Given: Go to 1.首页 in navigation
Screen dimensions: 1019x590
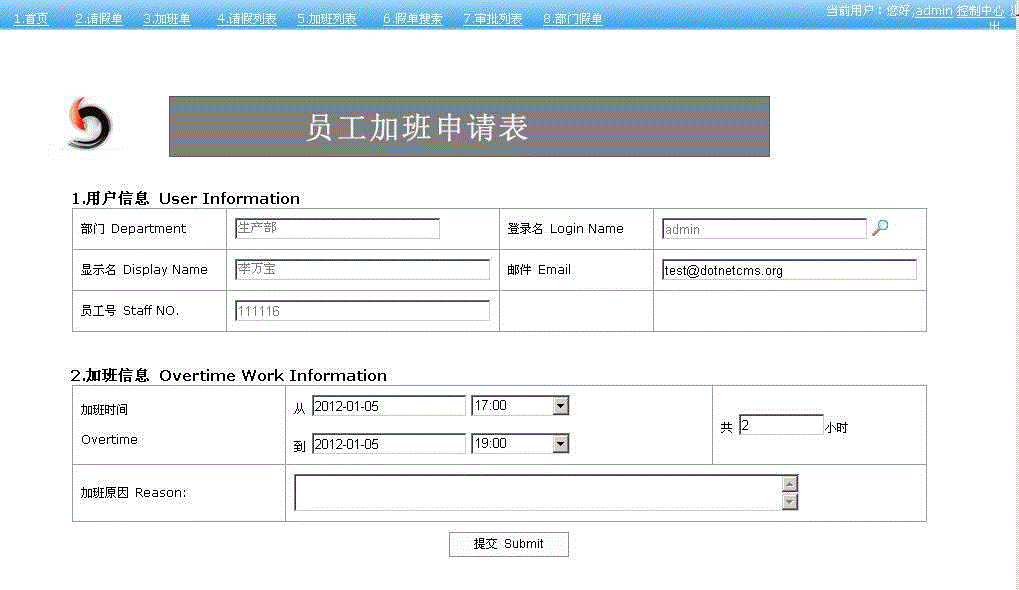Looking at the screenshot, I should (31, 19).
